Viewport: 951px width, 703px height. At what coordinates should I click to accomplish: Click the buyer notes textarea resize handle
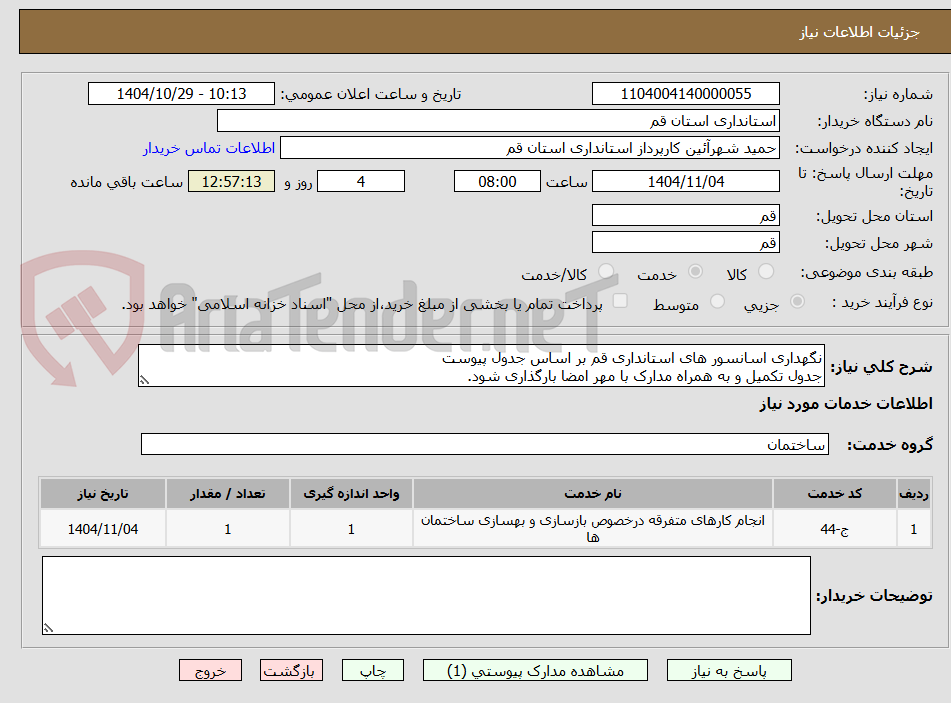(x=49, y=628)
